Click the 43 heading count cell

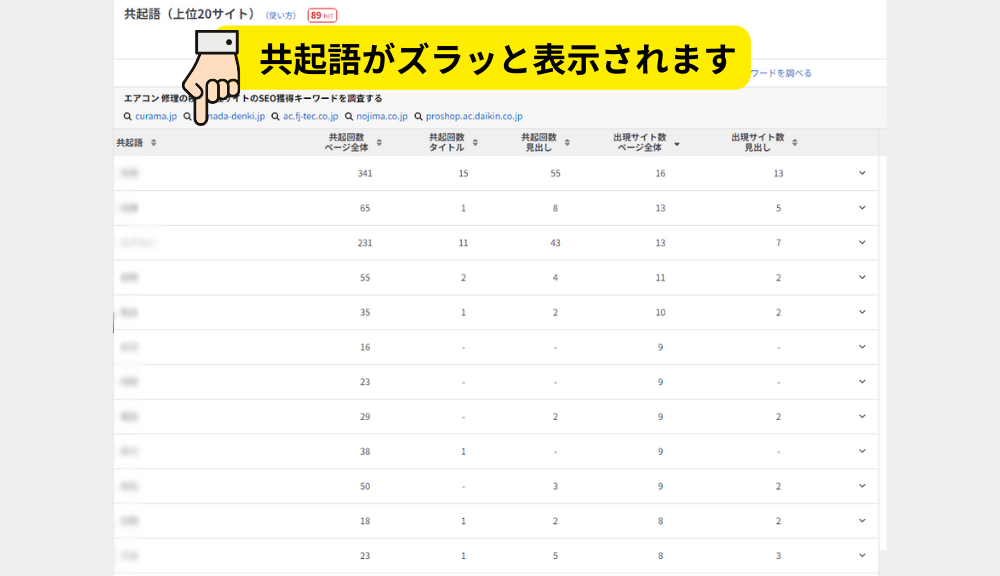[x=555, y=243]
